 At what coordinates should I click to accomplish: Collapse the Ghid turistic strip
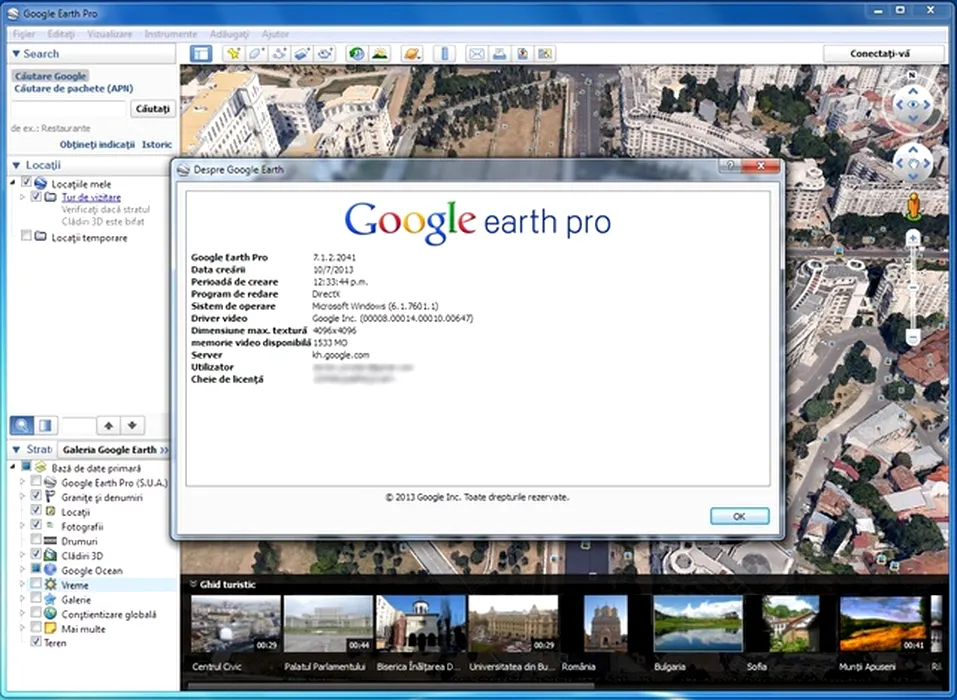pos(193,584)
